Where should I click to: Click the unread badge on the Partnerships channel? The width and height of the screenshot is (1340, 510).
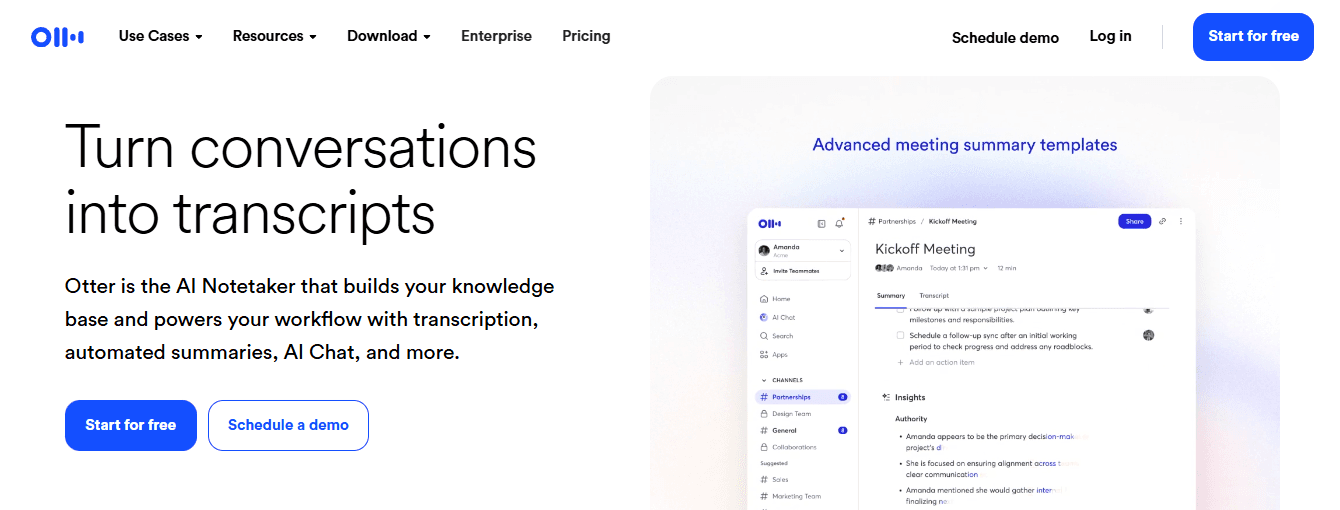click(x=842, y=397)
